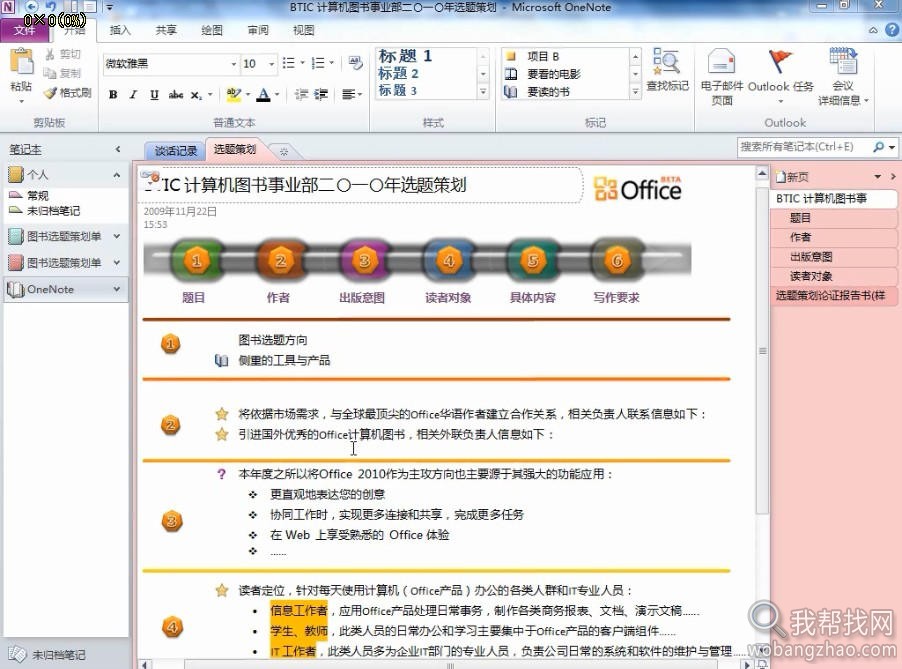Click the numbered step 3 出版意图 hexagon
Screen dimensions: 902x669
click(364, 261)
